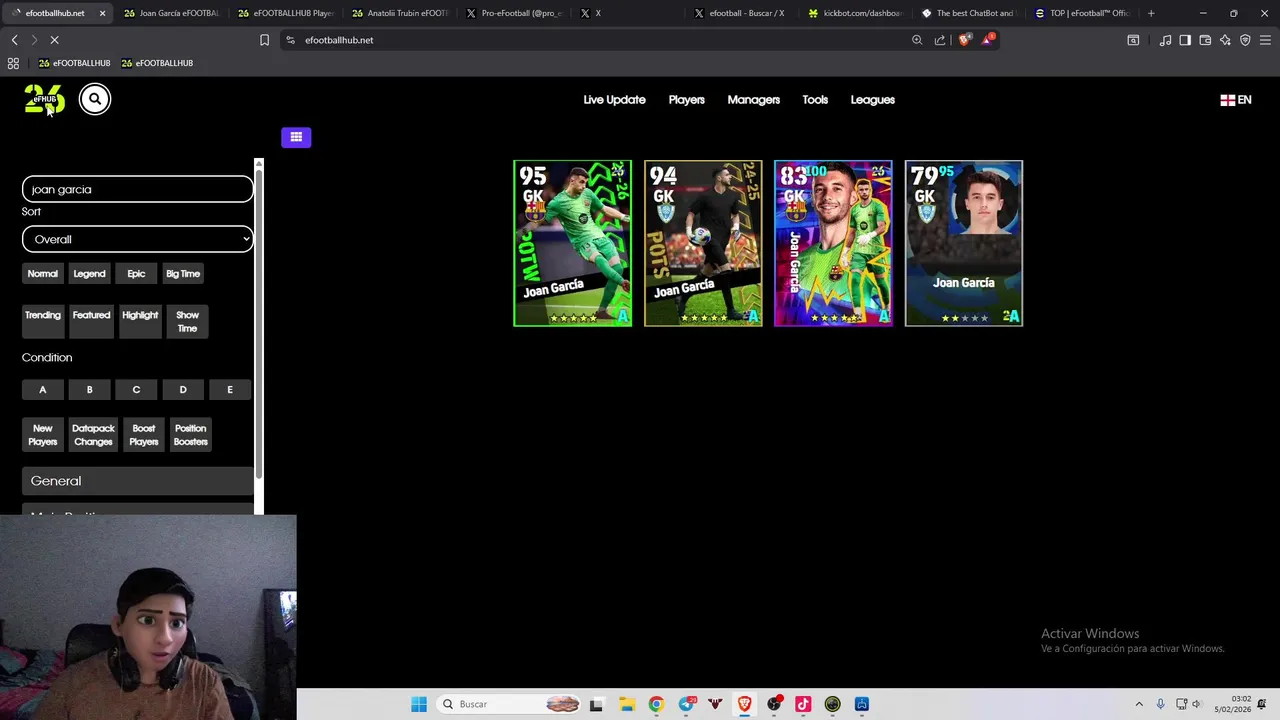Select condition E filter
This screenshot has height=720, width=1280.
click(230, 390)
